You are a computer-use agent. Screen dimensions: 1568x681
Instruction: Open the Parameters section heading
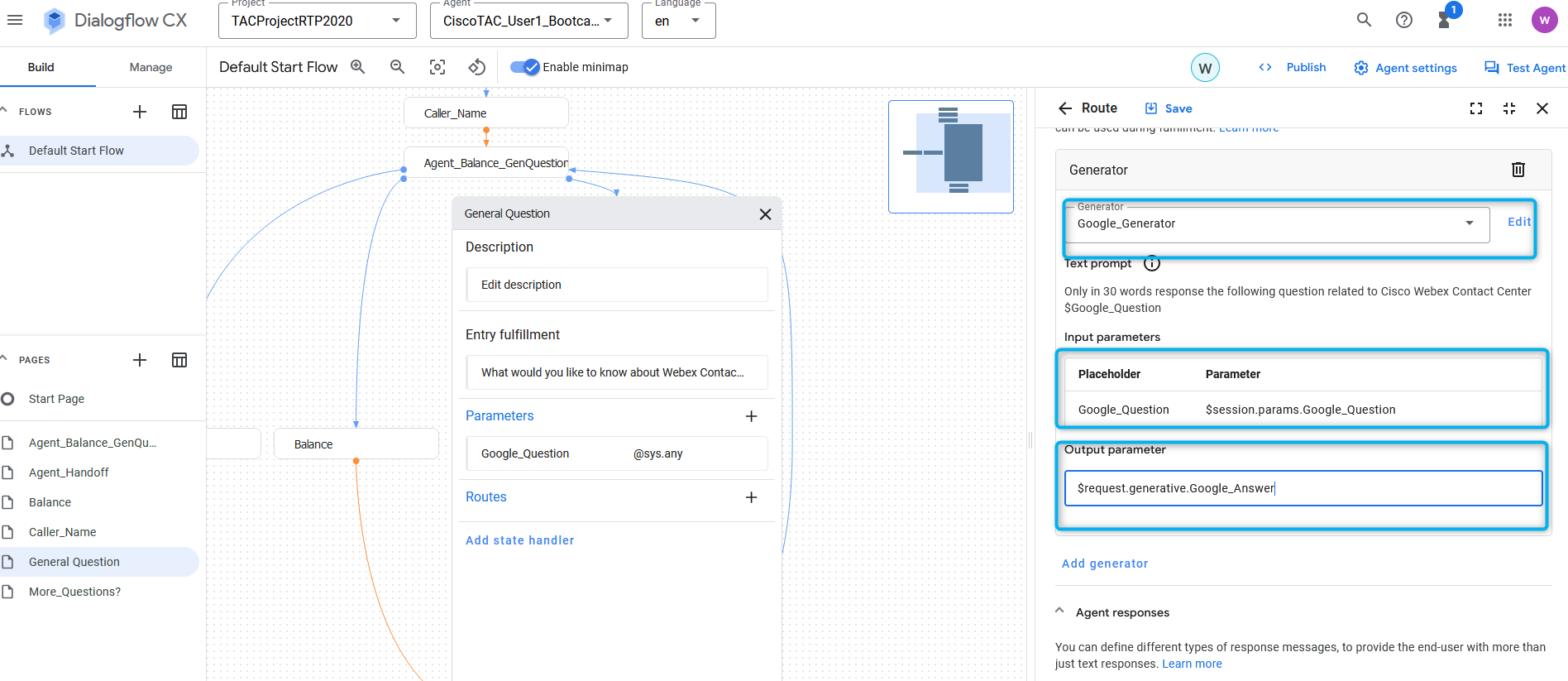pos(500,416)
